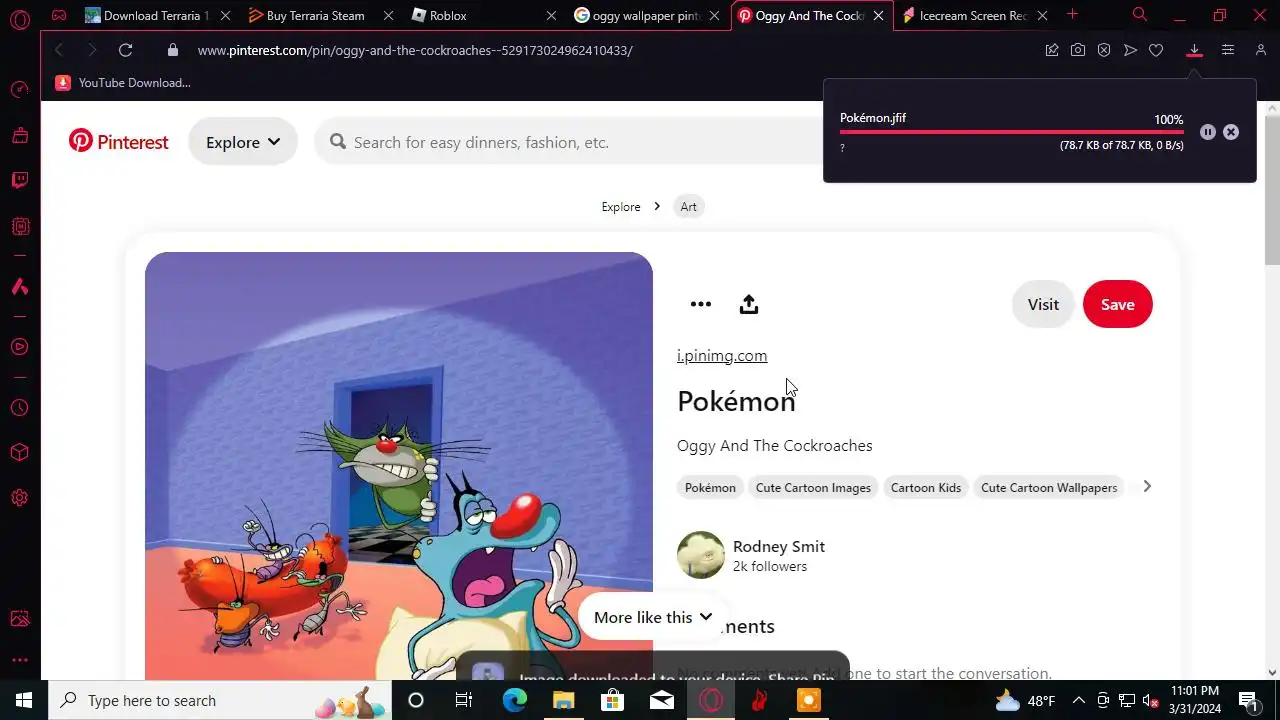Screen dimensions: 1280x720
Task: Reload the page
Action: (x=125, y=50)
